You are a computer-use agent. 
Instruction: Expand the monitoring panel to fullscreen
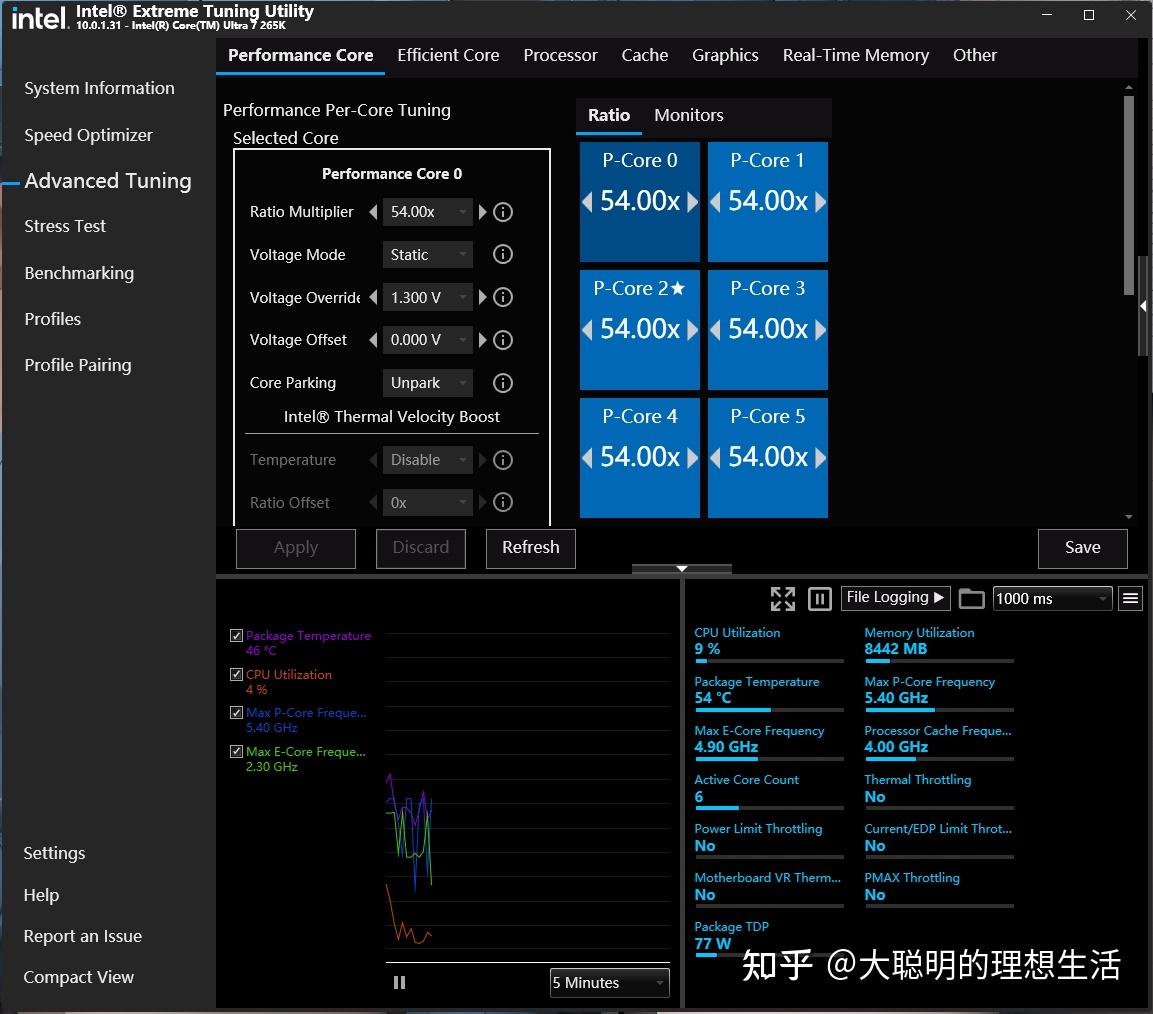(783, 598)
